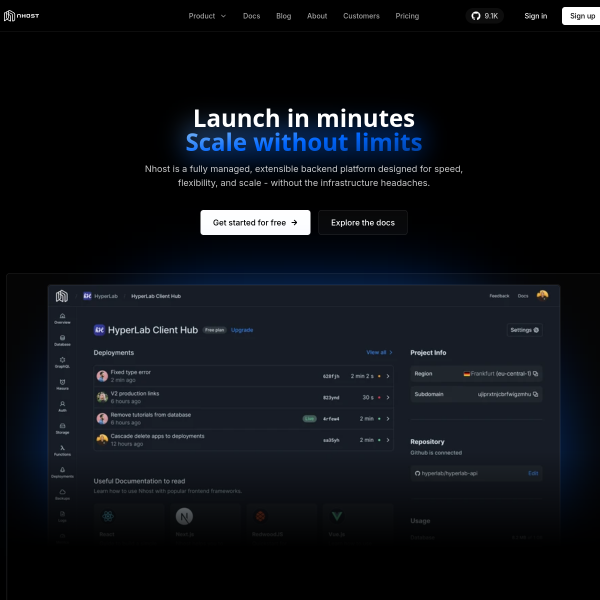Screen dimensions: 600x600
Task: Click Get started for free
Action: click(255, 223)
